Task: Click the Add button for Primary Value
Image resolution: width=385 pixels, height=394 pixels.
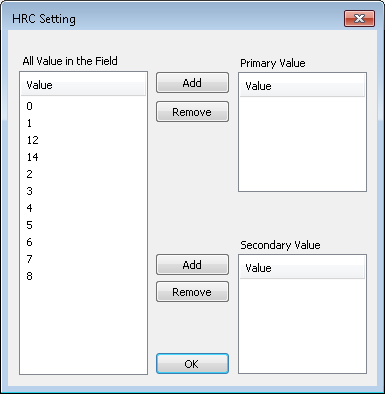Action: pyautogui.click(x=192, y=83)
